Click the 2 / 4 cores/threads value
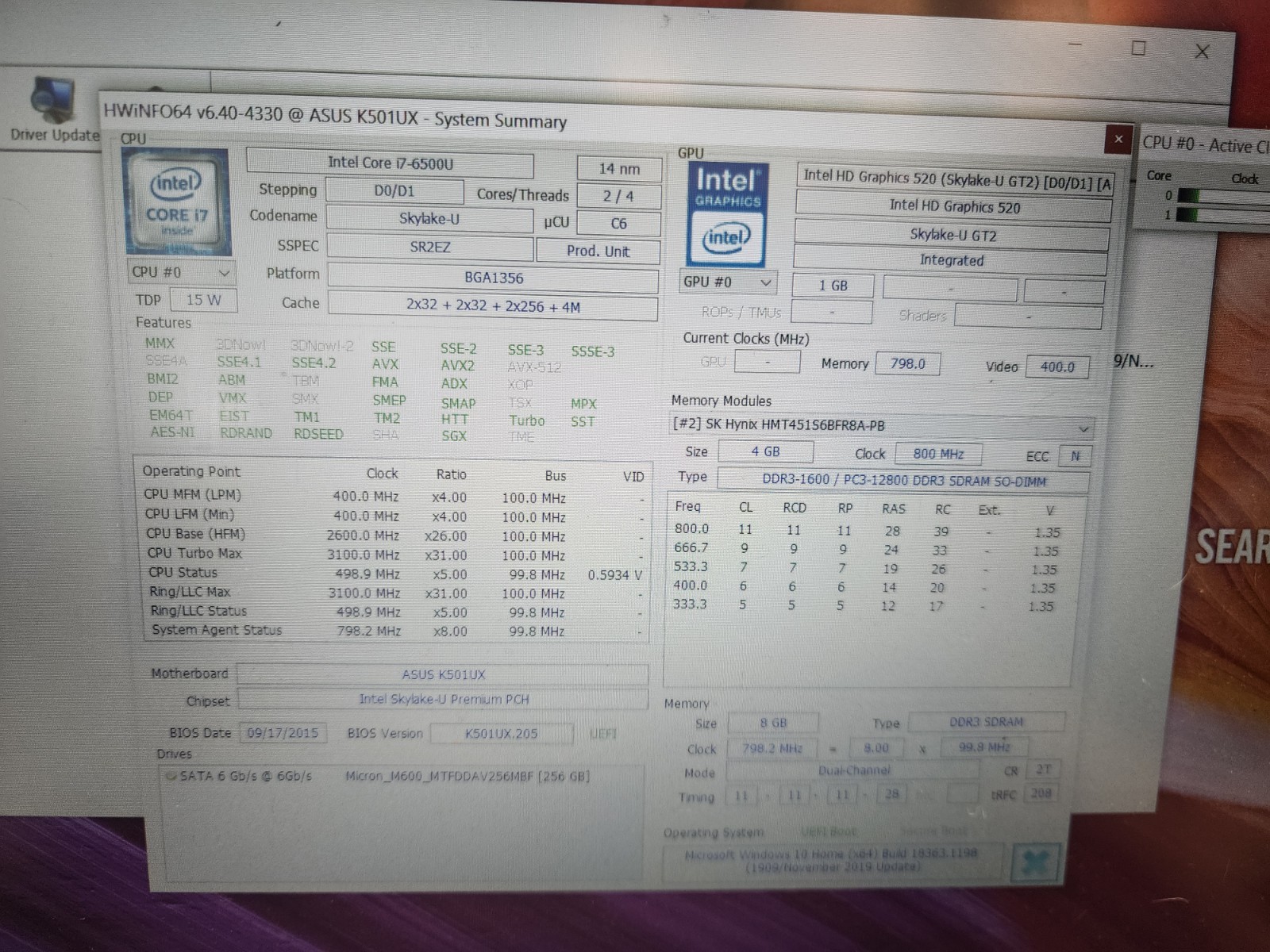This screenshot has width=1270, height=952. click(619, 196)
